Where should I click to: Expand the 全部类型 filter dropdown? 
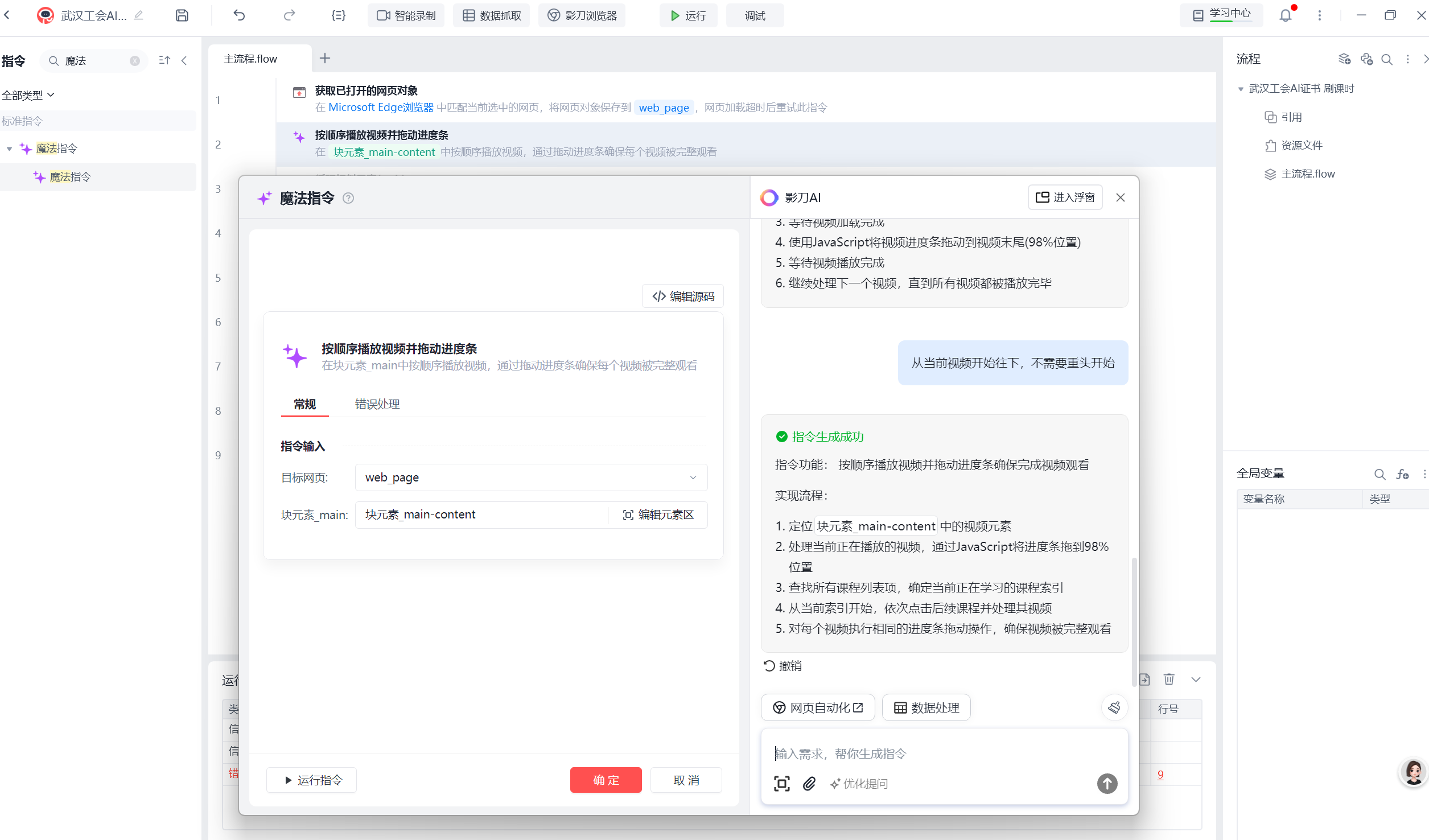pos(28,95)
